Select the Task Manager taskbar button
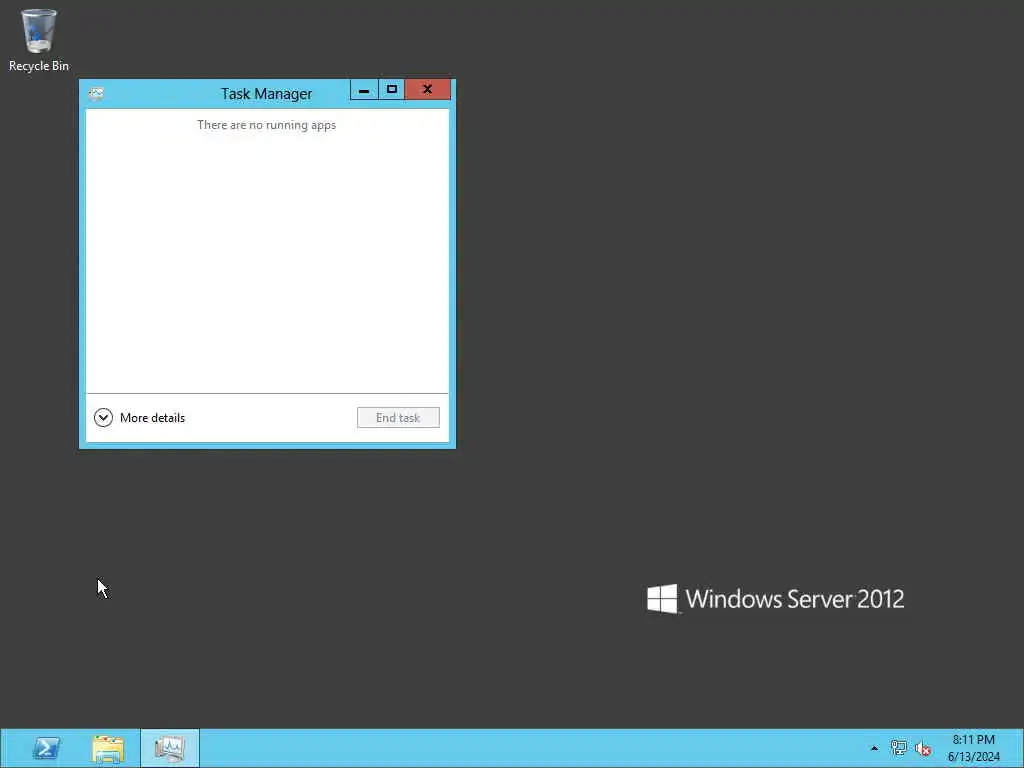Image resolution: width=1024 pixels, height=768 pixels. (x=170, y=748)
